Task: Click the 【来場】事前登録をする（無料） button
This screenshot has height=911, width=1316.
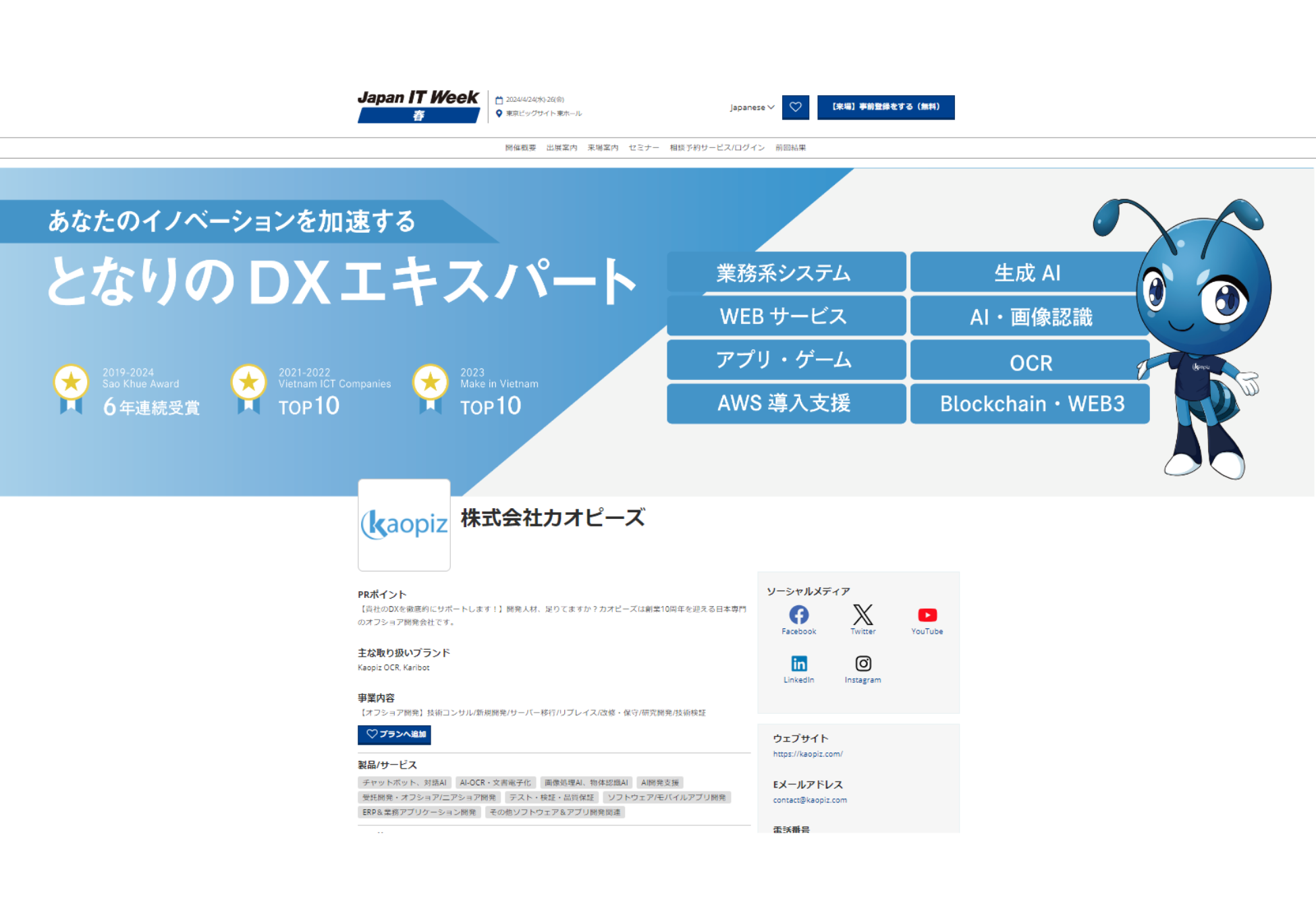Action: 885,107
